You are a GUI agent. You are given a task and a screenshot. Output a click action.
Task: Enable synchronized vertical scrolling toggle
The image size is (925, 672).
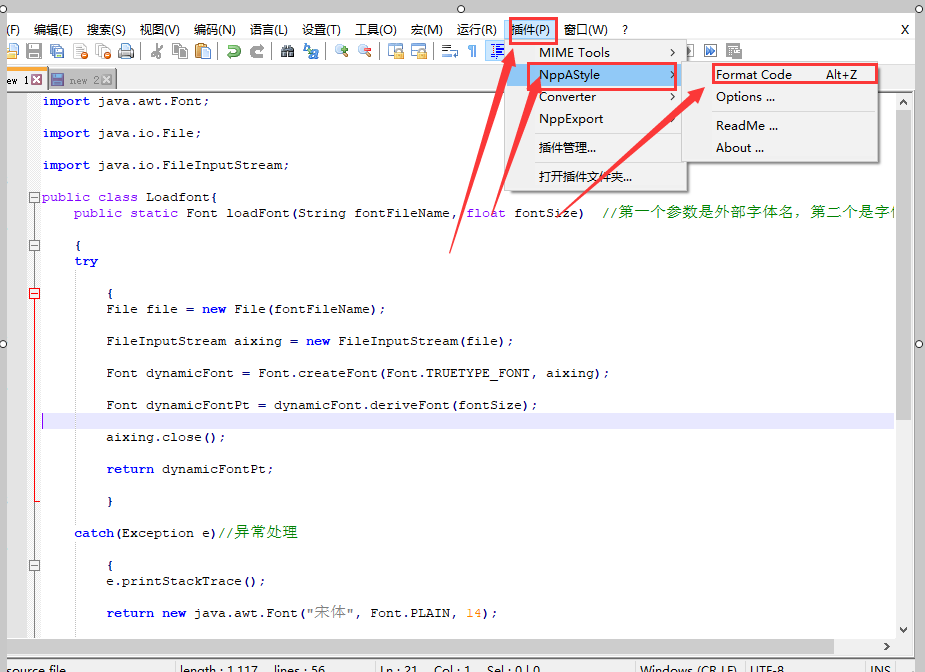[394, 50]
